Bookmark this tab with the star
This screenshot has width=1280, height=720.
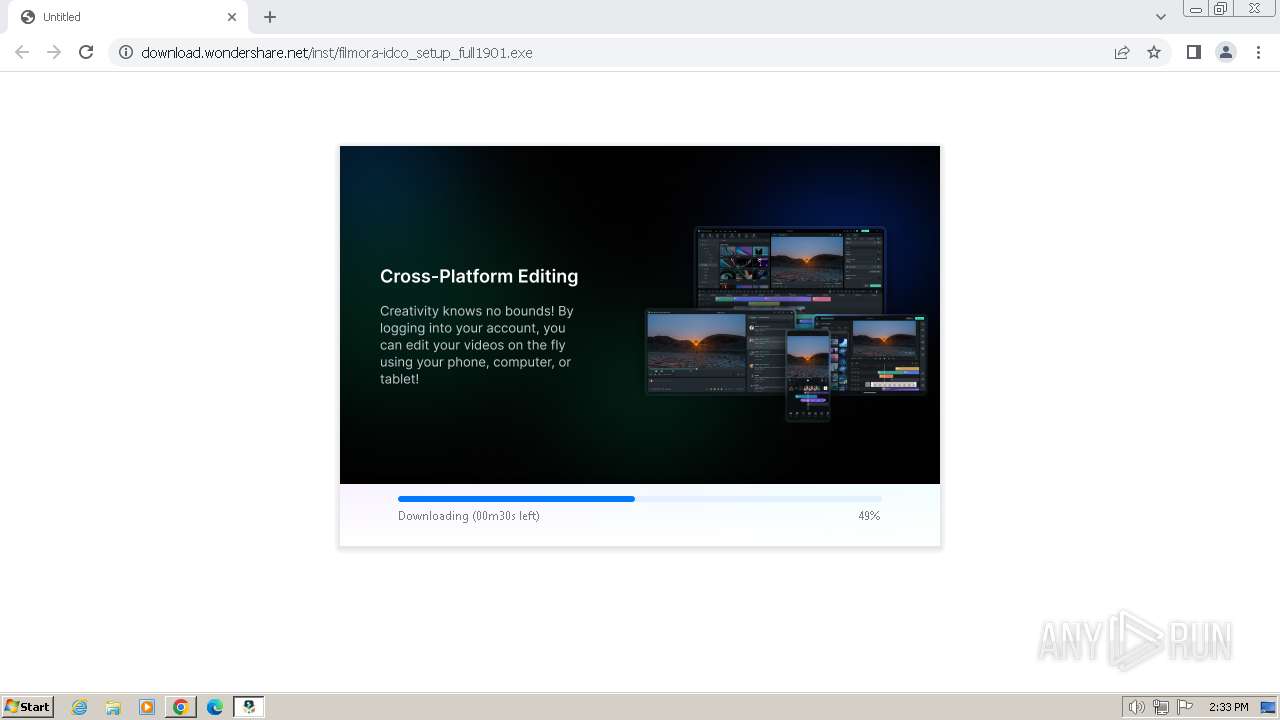[x=1154, y=52]
